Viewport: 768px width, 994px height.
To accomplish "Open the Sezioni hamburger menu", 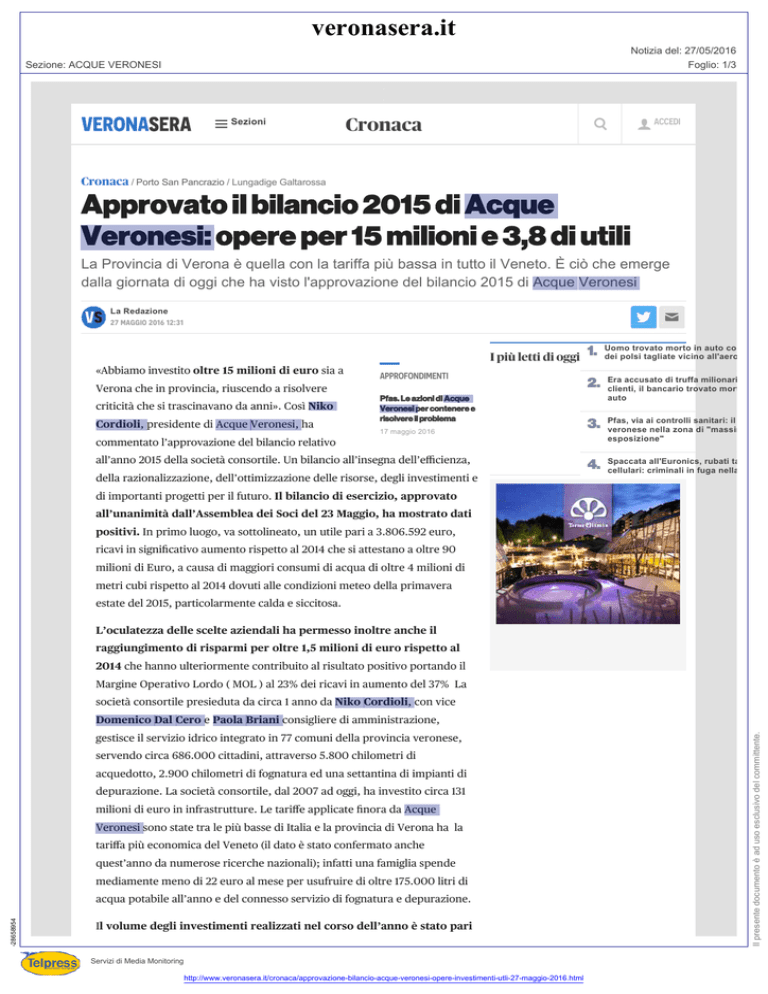I will (x=240, y=122).
